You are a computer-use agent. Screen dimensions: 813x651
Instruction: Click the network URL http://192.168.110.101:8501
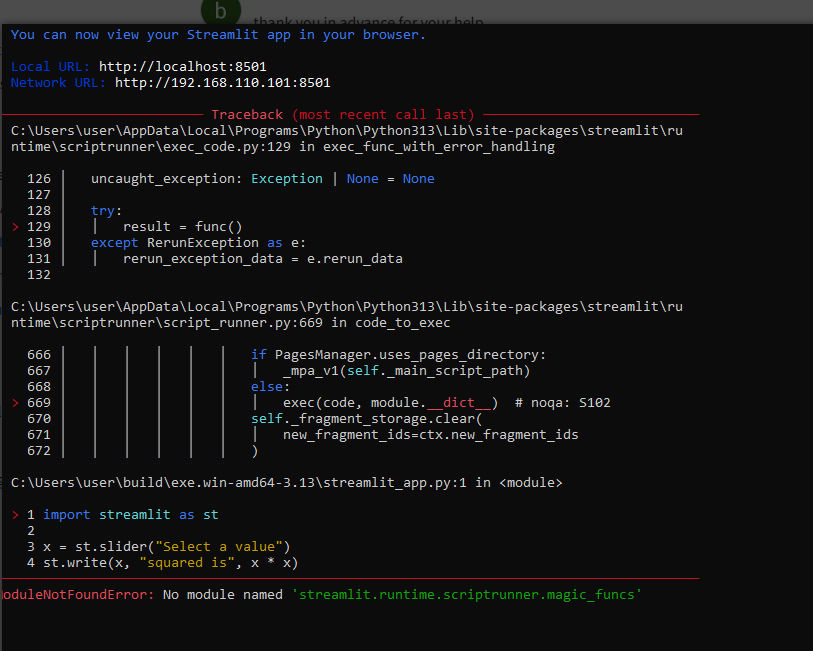click(x=222, y=83)
